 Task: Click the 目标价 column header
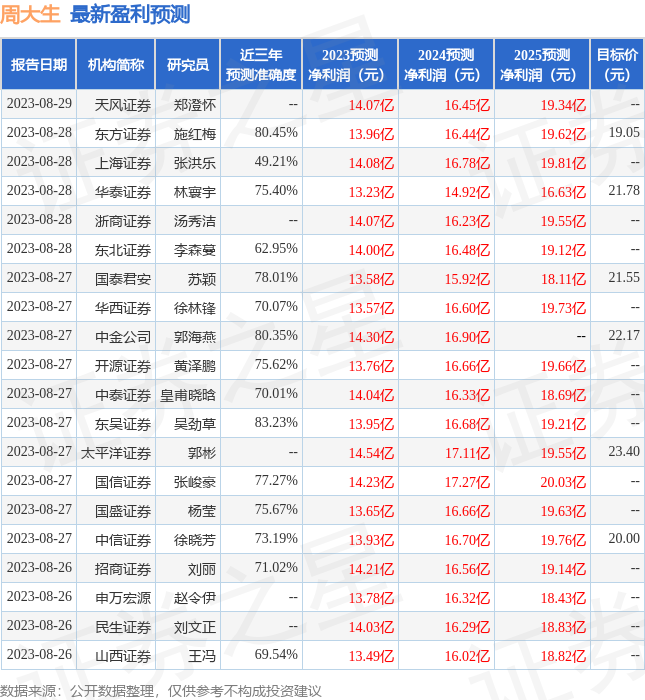(617, 65)
